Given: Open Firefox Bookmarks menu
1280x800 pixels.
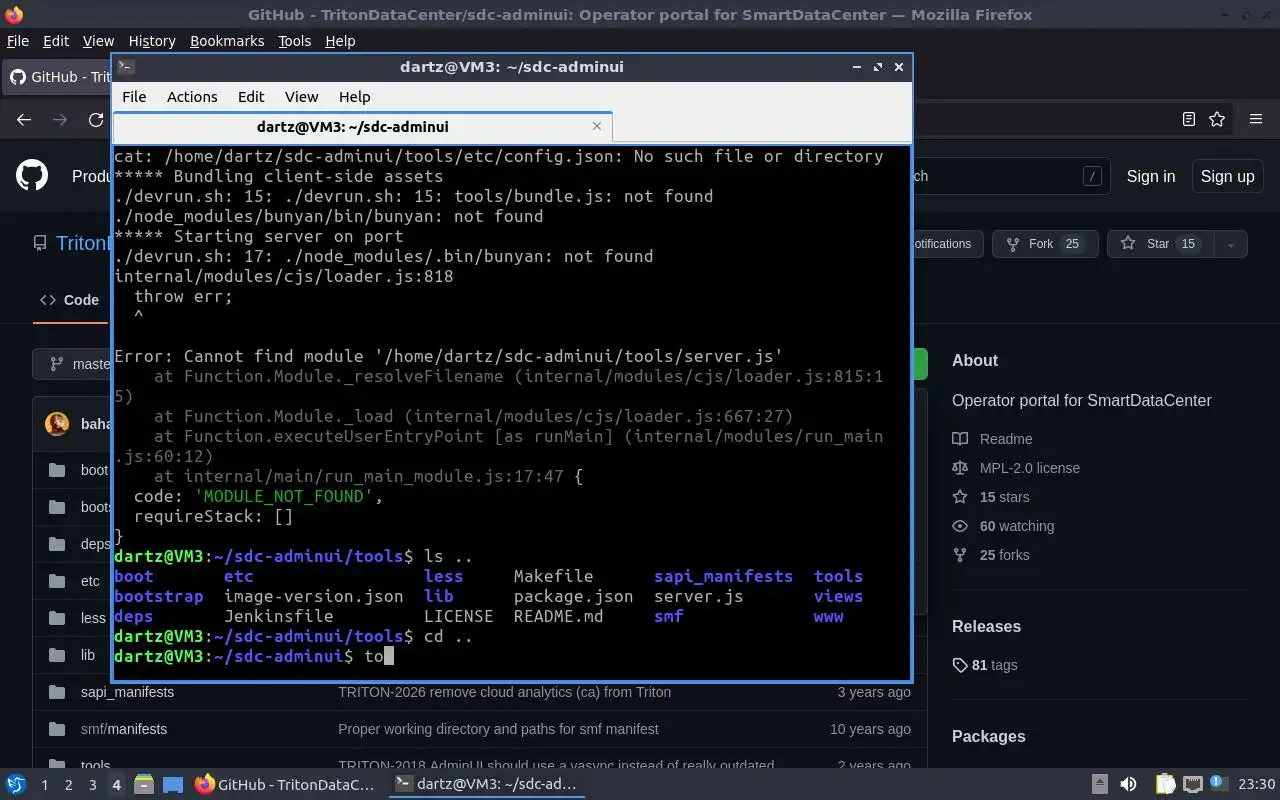Looking at the screenshot, I should coord(227,41).
